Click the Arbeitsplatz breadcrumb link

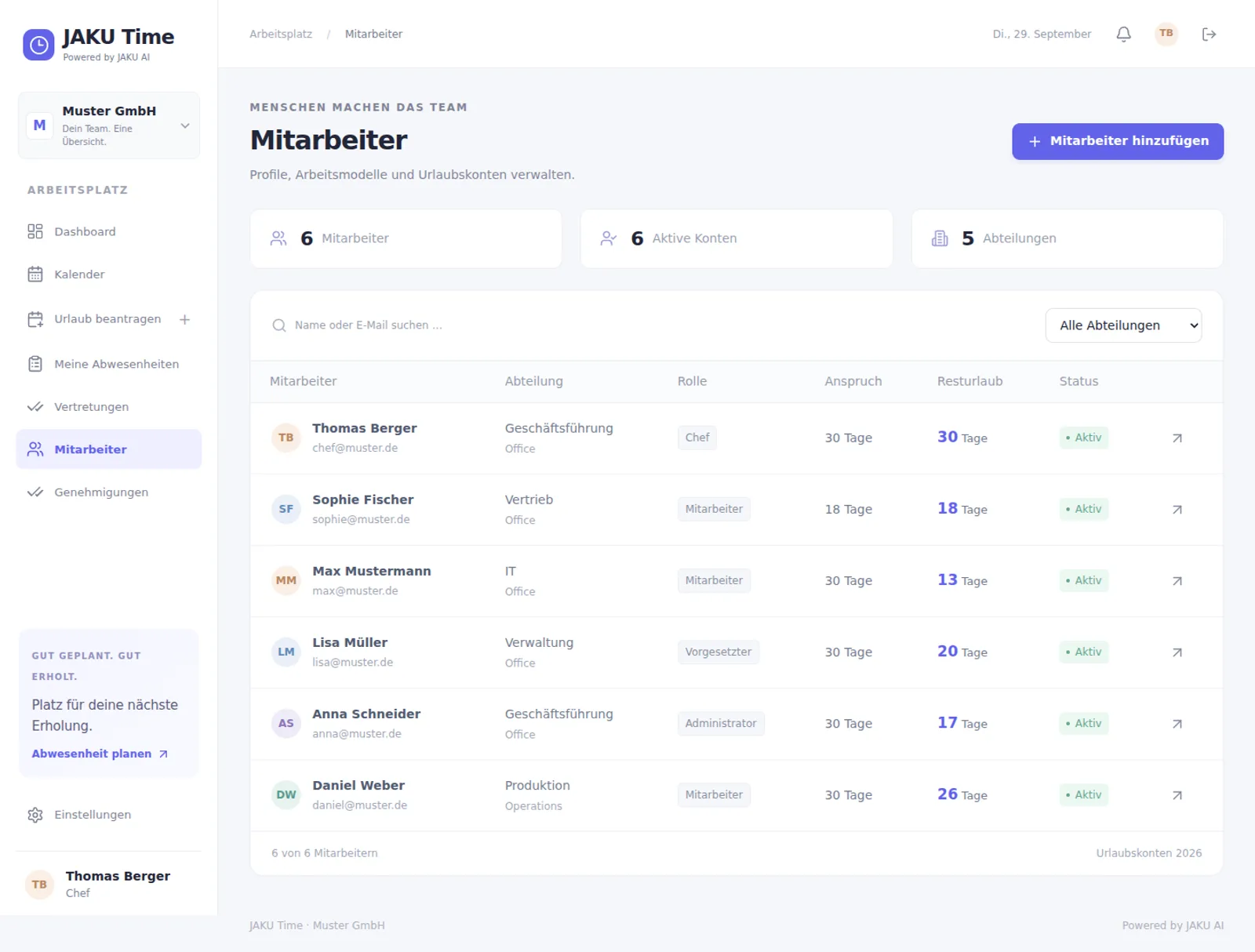click(x=281, y=34)
